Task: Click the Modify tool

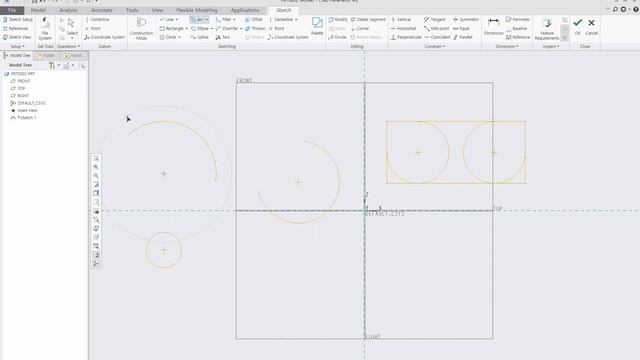Action: click(x=338, y=19)
